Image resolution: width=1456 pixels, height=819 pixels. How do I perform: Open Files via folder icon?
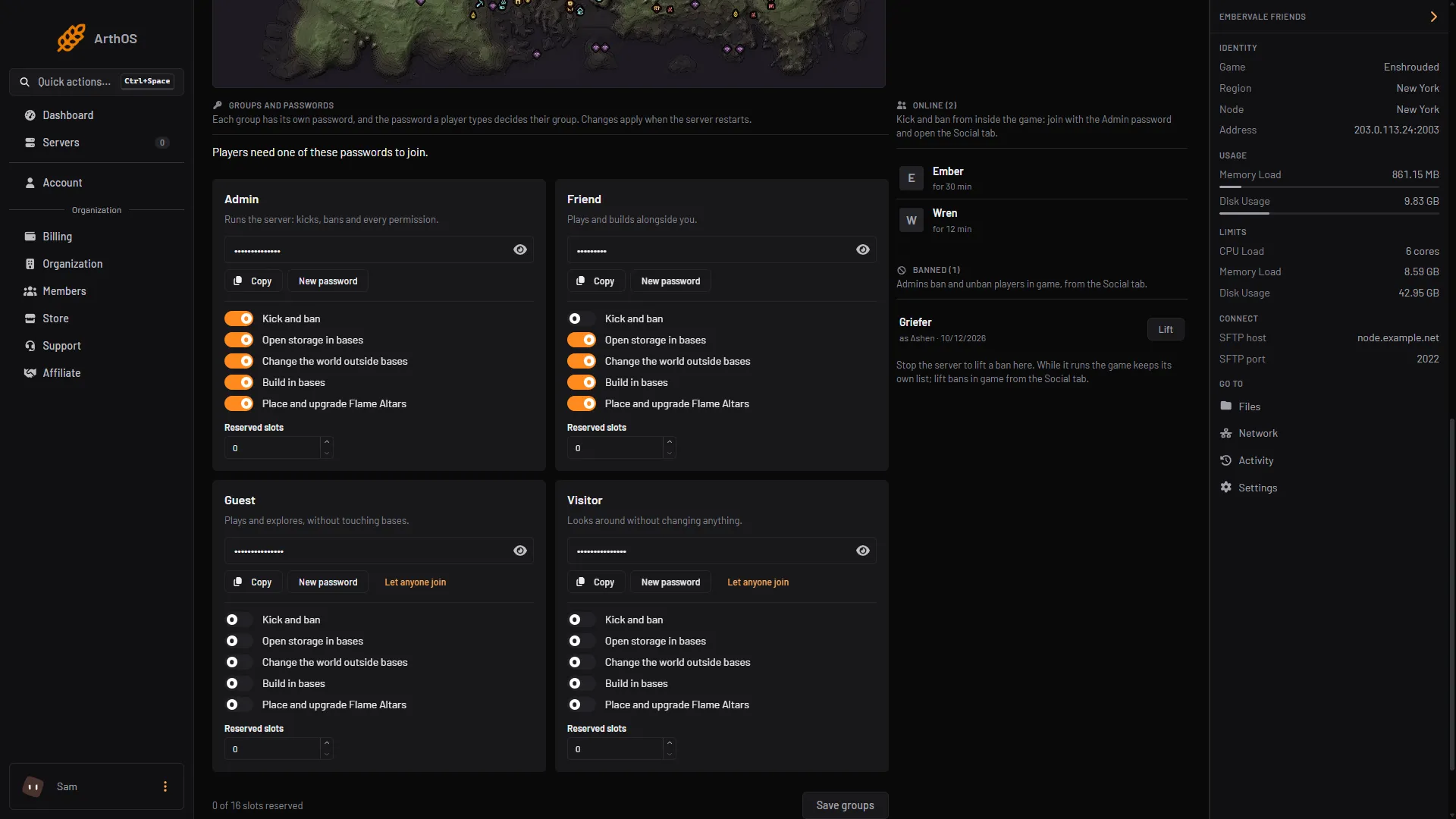pos(1225,406)
